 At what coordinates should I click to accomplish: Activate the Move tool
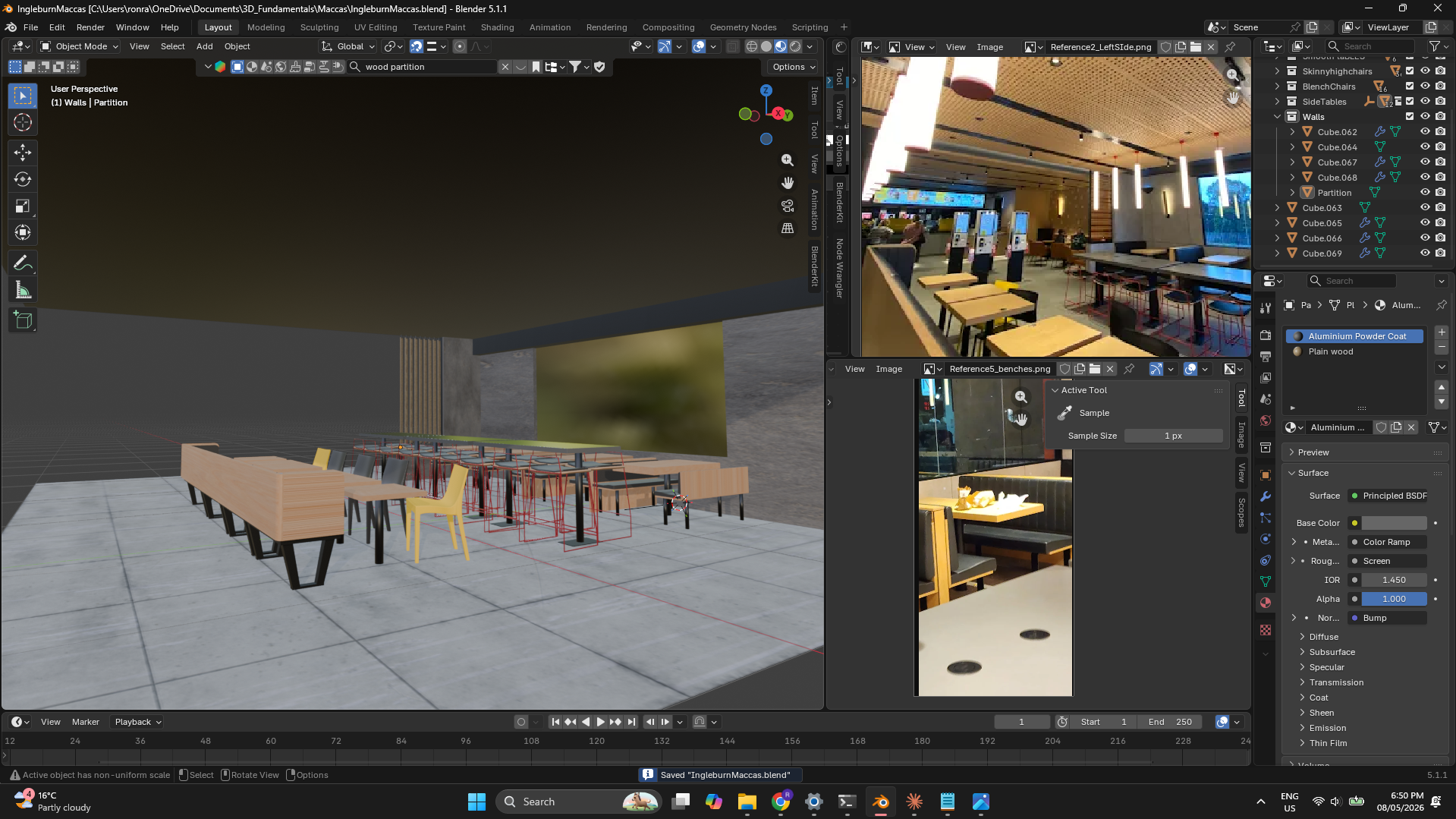[23, 153]
